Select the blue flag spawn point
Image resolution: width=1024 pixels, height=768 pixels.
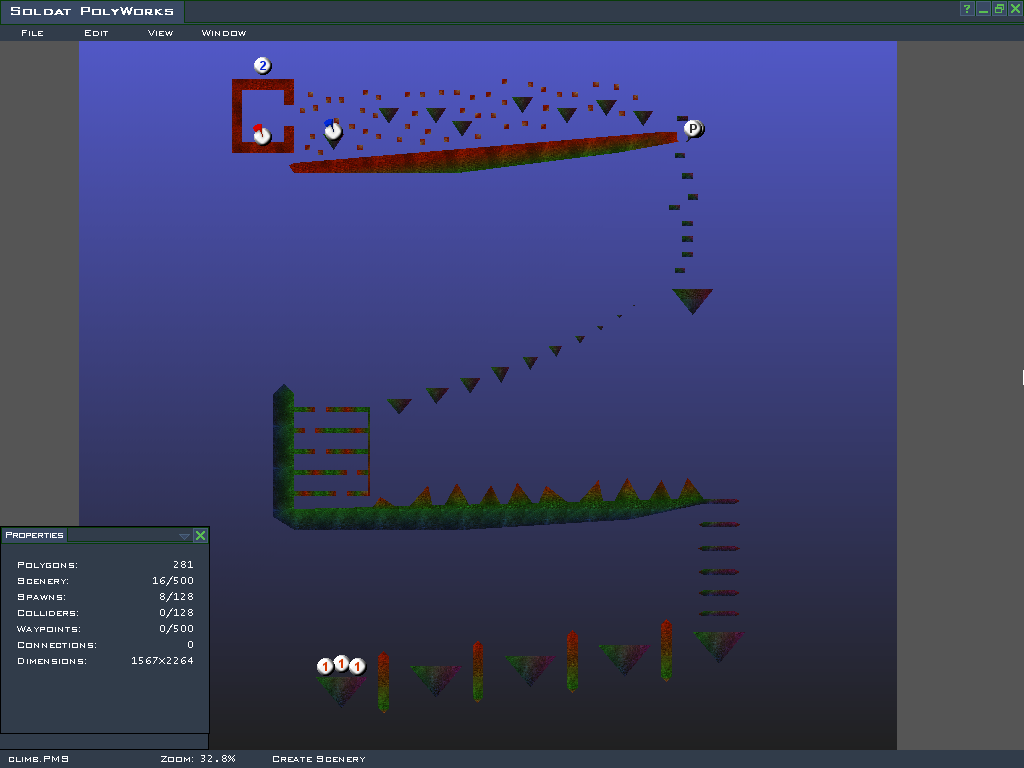(333, 130)
